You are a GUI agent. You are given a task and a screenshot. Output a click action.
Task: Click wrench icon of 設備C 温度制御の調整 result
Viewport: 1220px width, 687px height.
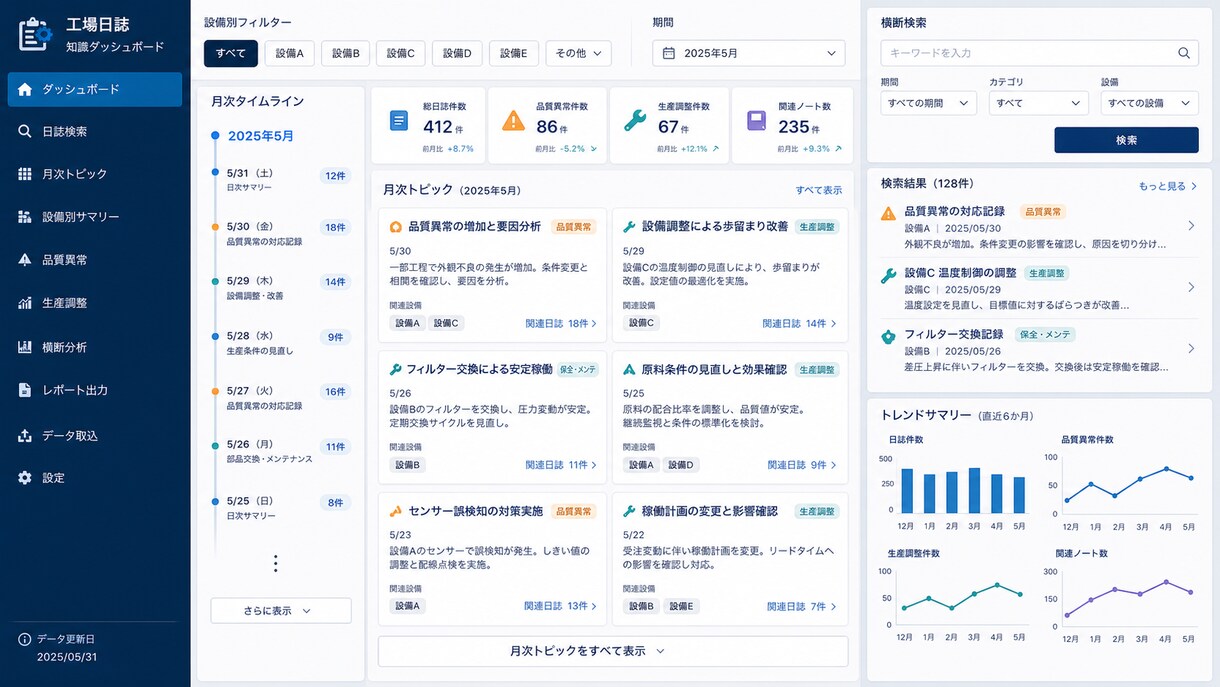click(888, 275)
